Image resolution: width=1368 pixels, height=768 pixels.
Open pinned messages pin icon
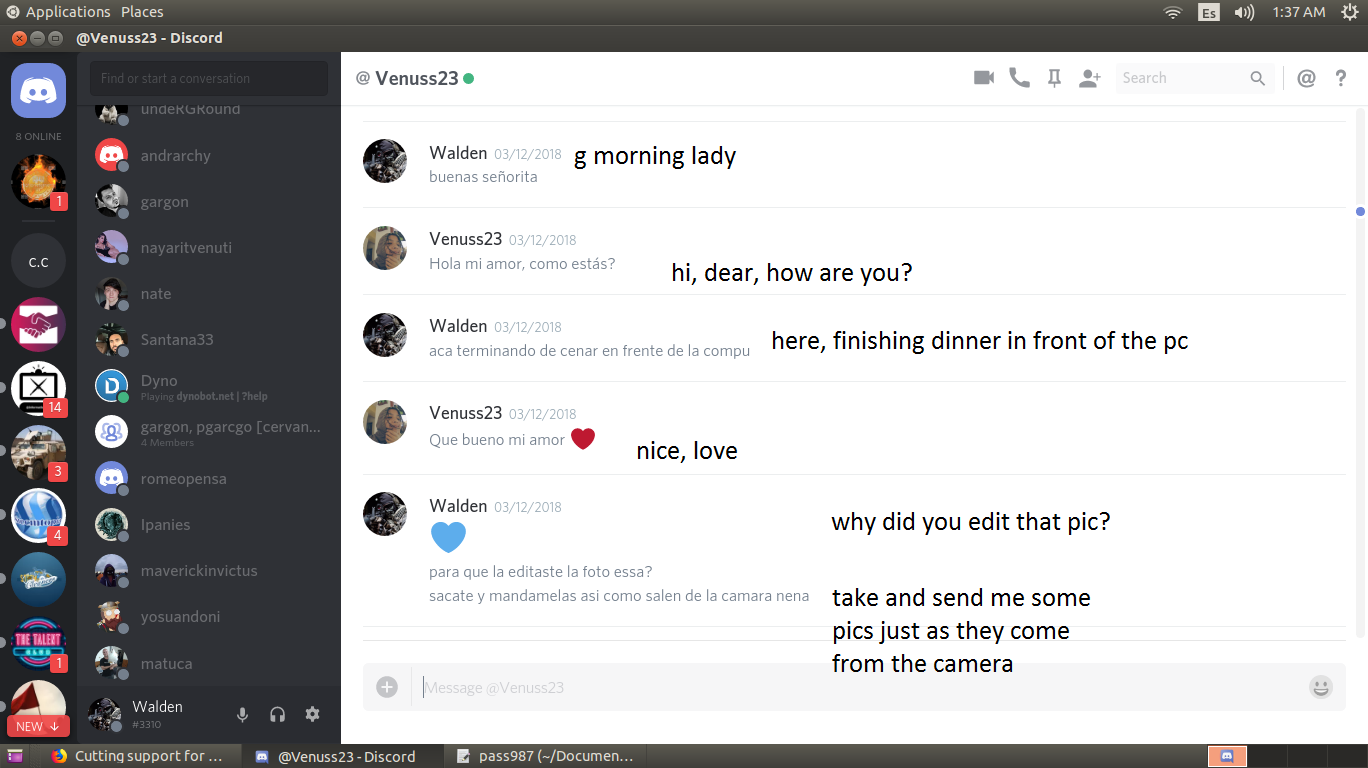click(x=1054, y=78)
